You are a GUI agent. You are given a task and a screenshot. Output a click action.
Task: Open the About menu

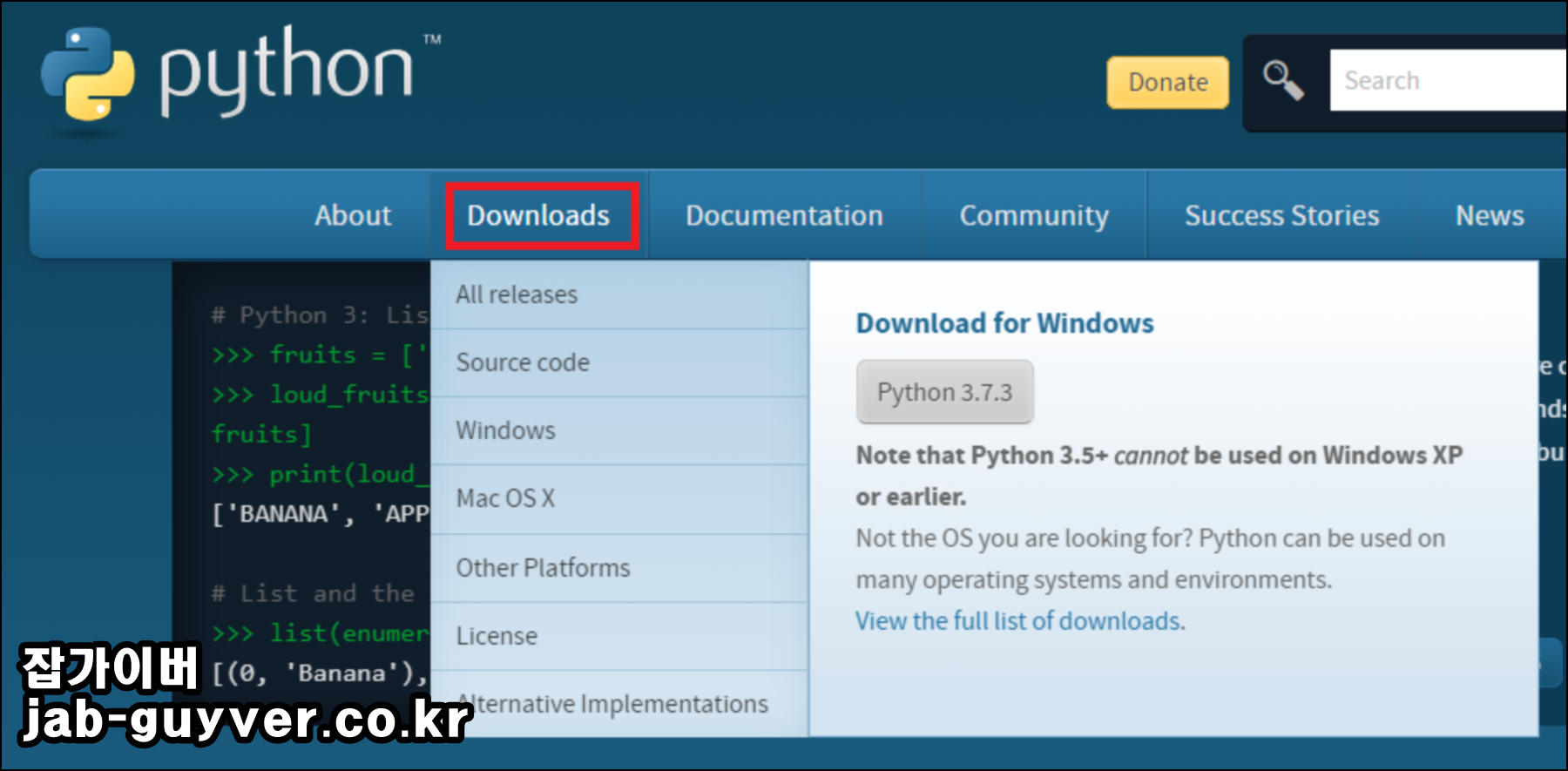[x=353, y=215]
